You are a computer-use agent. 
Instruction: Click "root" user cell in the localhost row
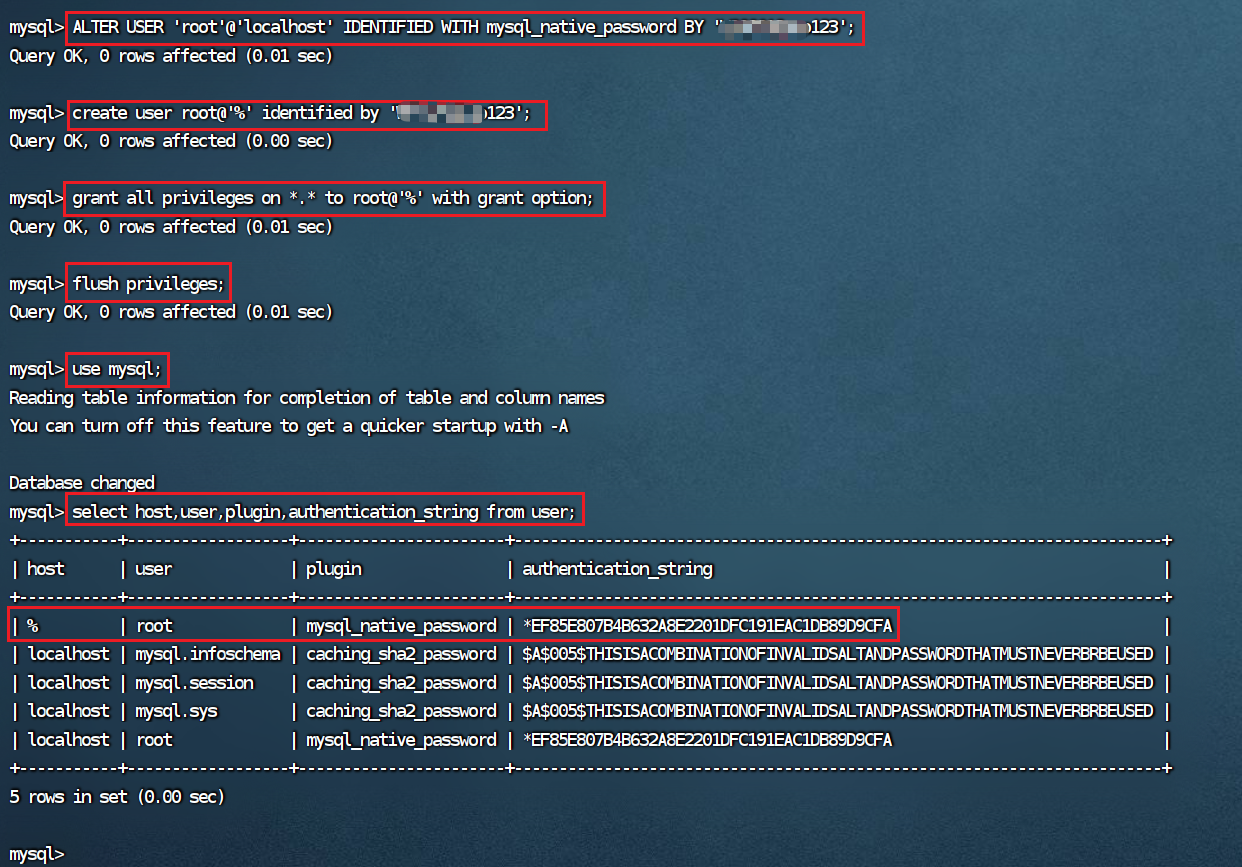tap(154, 740)
